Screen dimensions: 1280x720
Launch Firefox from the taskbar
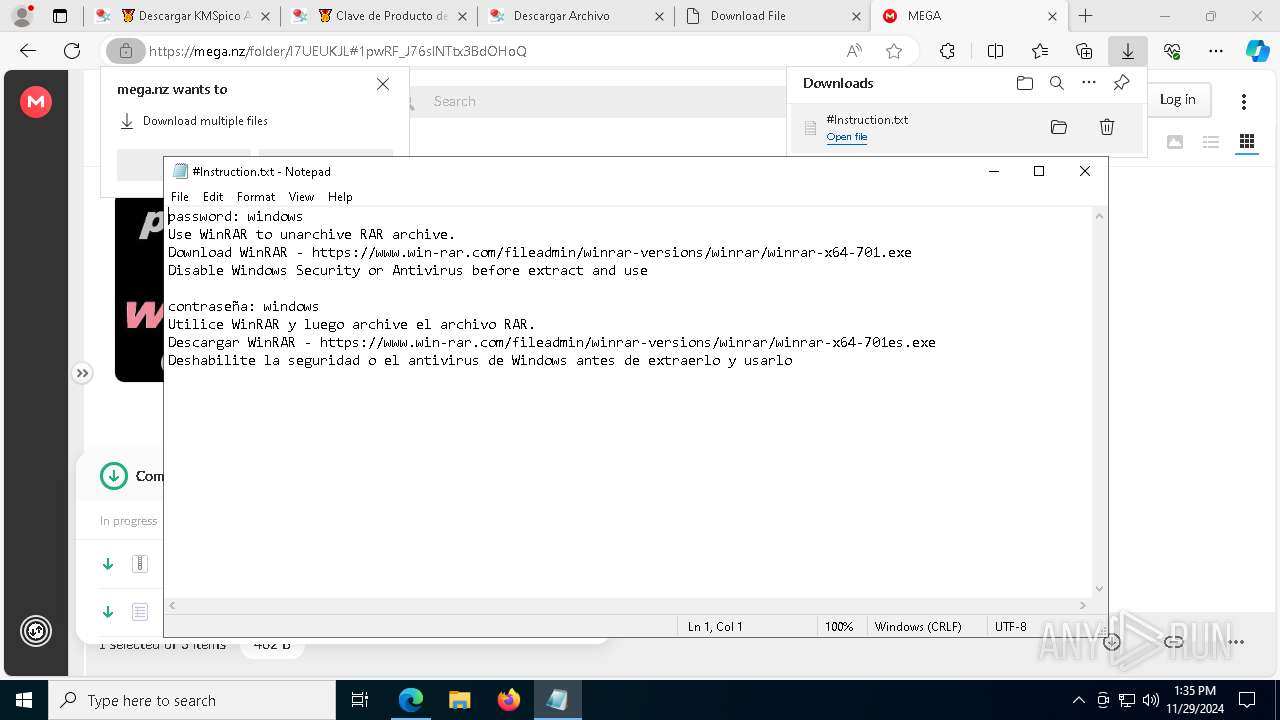tap(508, 700)
